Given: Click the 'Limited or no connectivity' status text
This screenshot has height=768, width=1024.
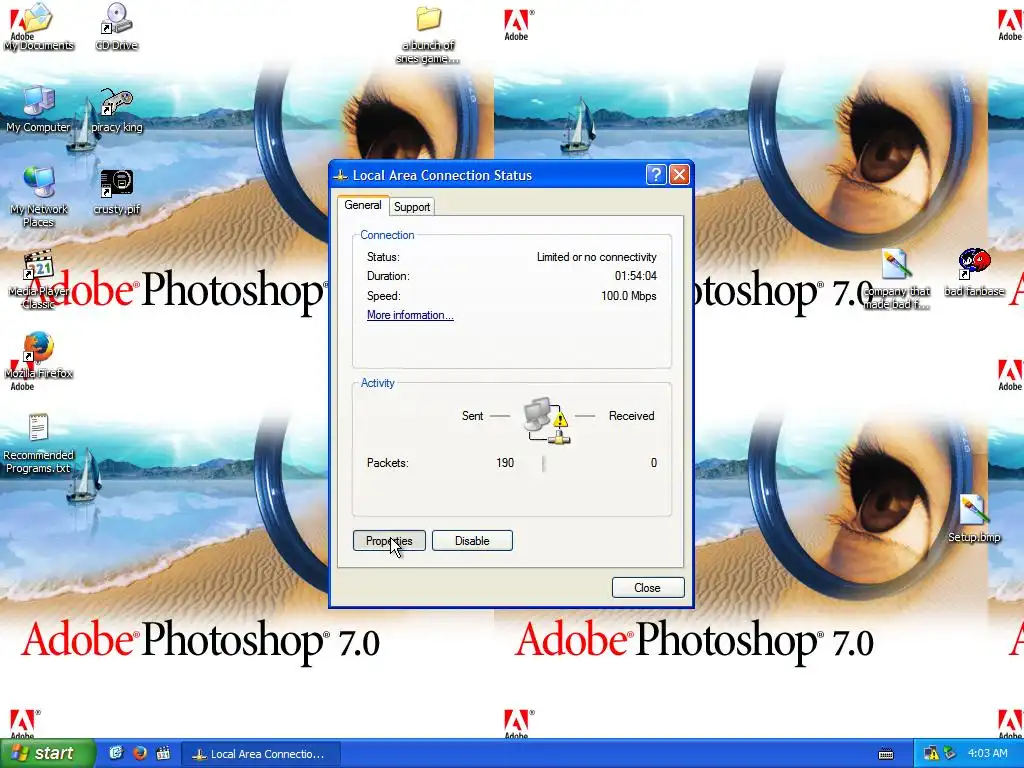Looking at the screenshot, I should 596,257.
